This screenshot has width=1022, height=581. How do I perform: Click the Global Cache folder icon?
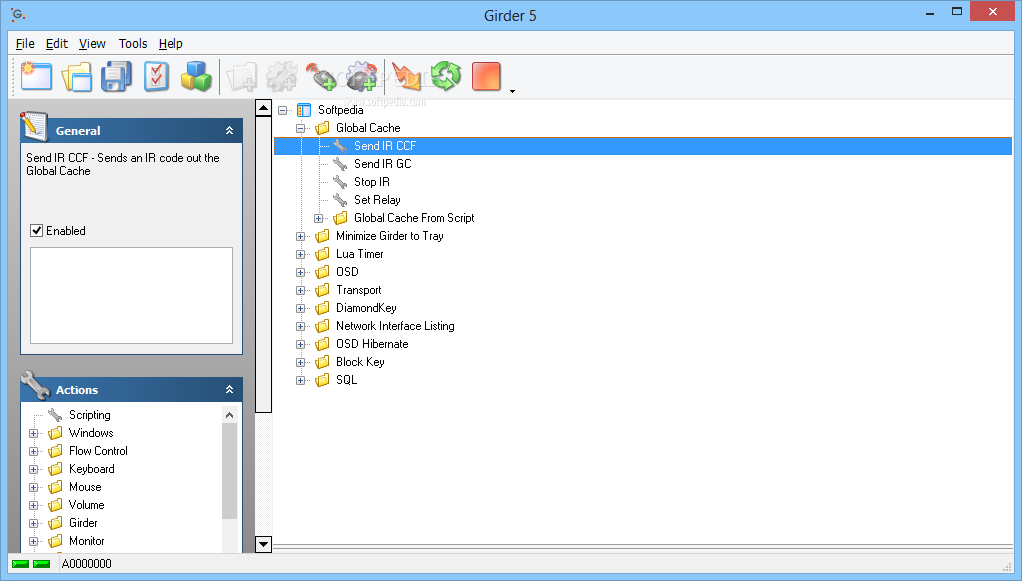click(322, 128)
